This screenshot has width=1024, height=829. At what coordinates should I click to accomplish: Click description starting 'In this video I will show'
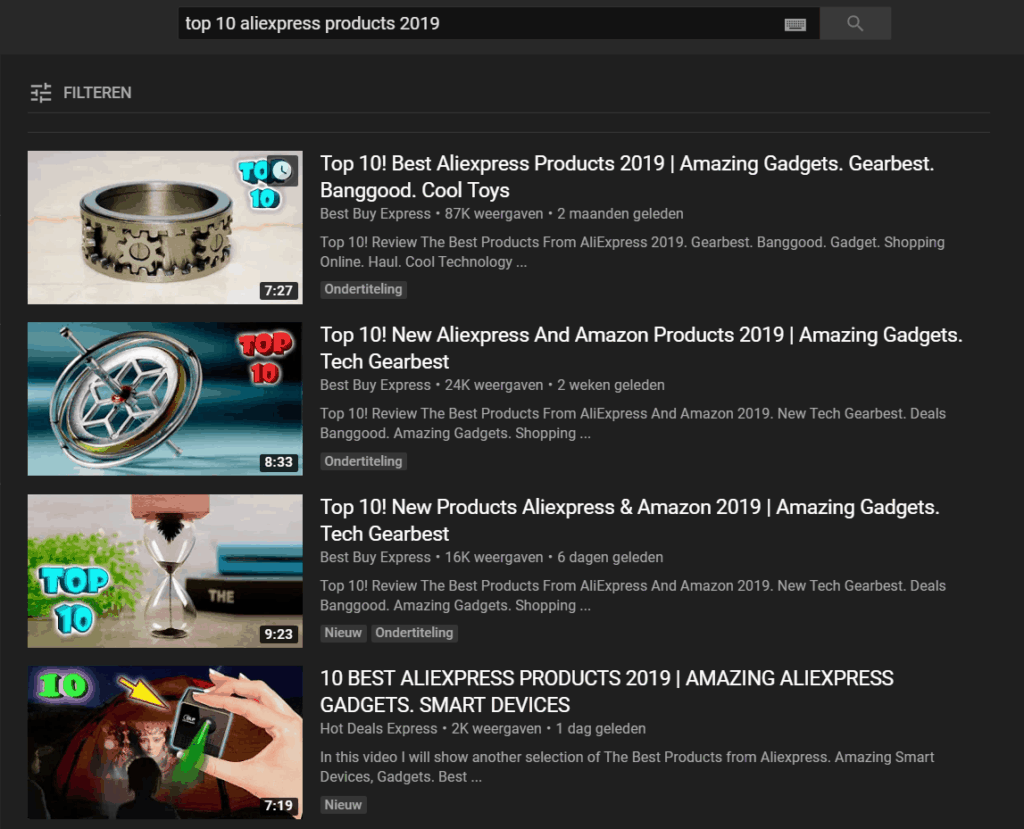point(627,767)
